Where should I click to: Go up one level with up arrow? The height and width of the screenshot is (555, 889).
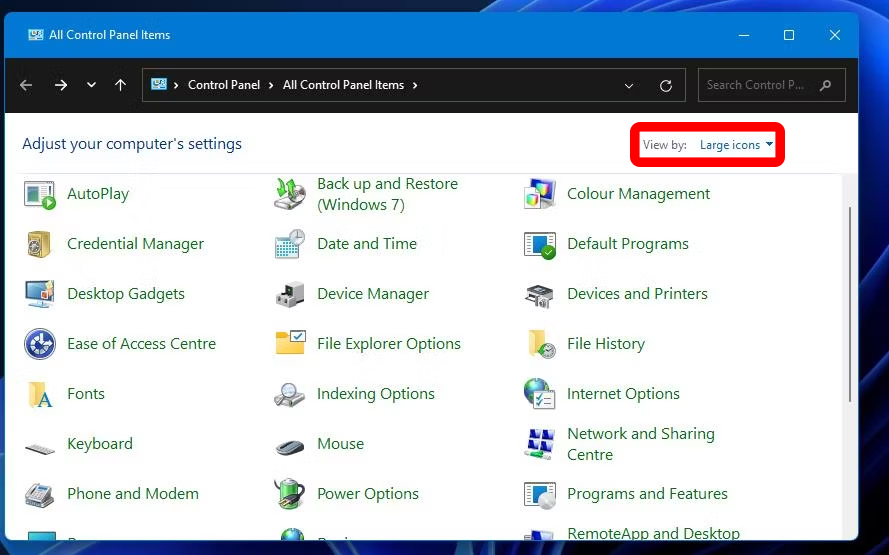pos(120,85)
